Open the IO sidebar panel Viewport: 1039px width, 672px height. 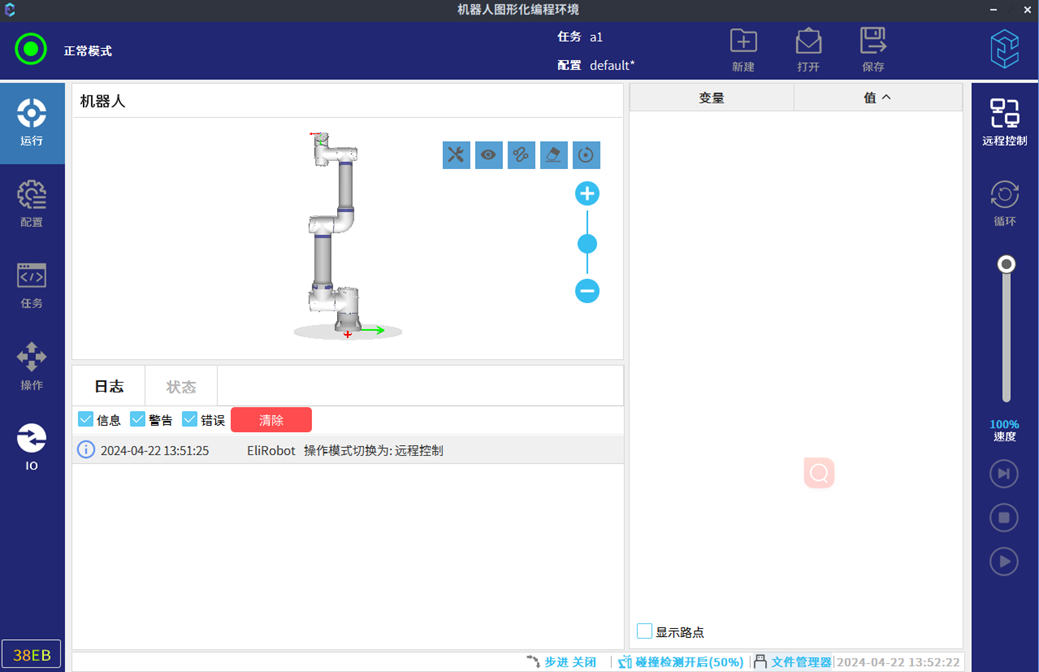pos(32,446)
